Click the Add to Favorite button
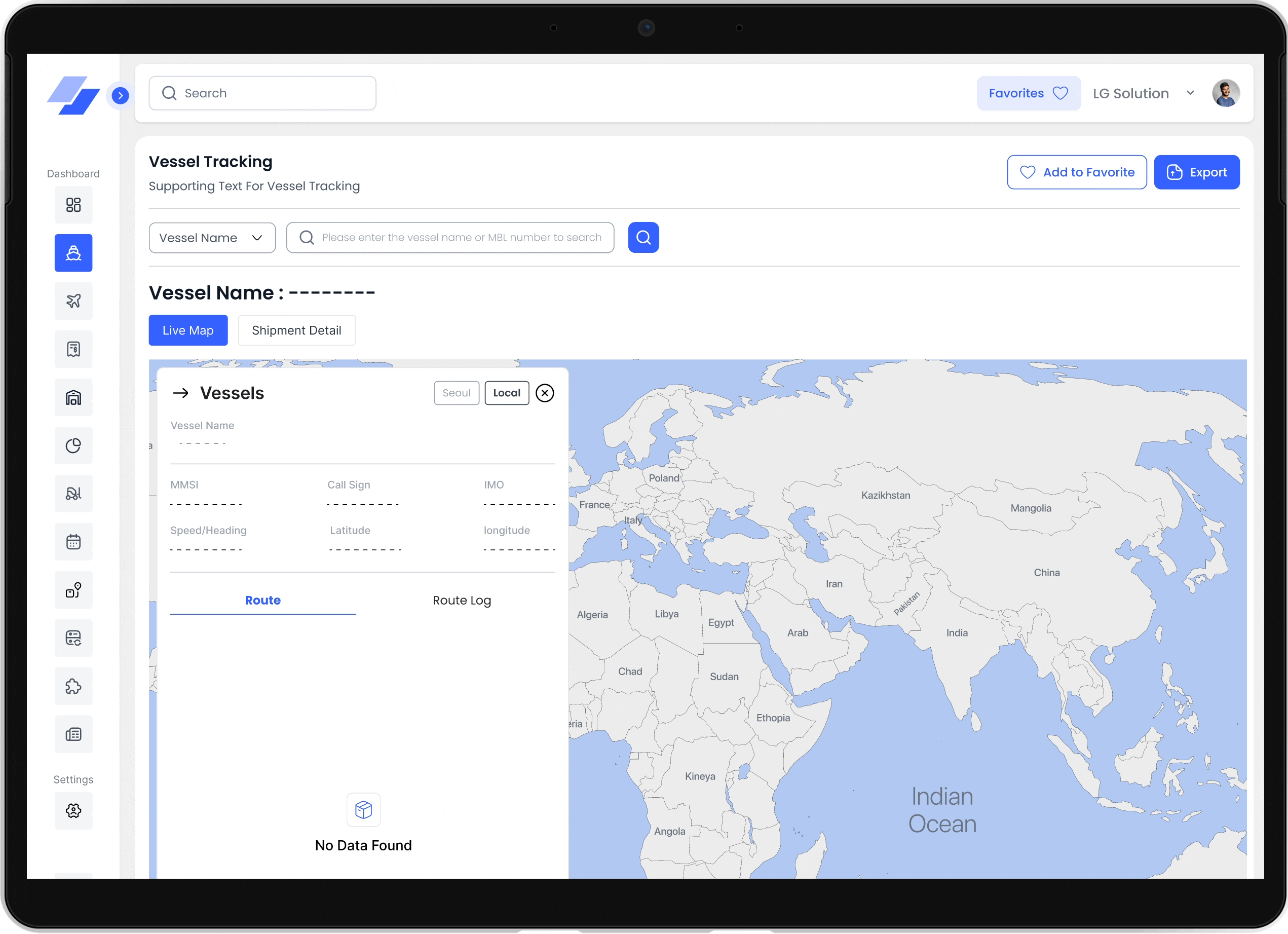The width and height of the screenshot is (1288, 934). pyautogui.click(x=1076, y=172)
